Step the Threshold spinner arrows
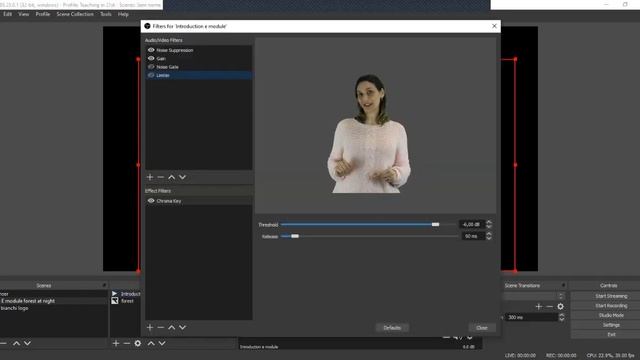 tap(489, 224)
